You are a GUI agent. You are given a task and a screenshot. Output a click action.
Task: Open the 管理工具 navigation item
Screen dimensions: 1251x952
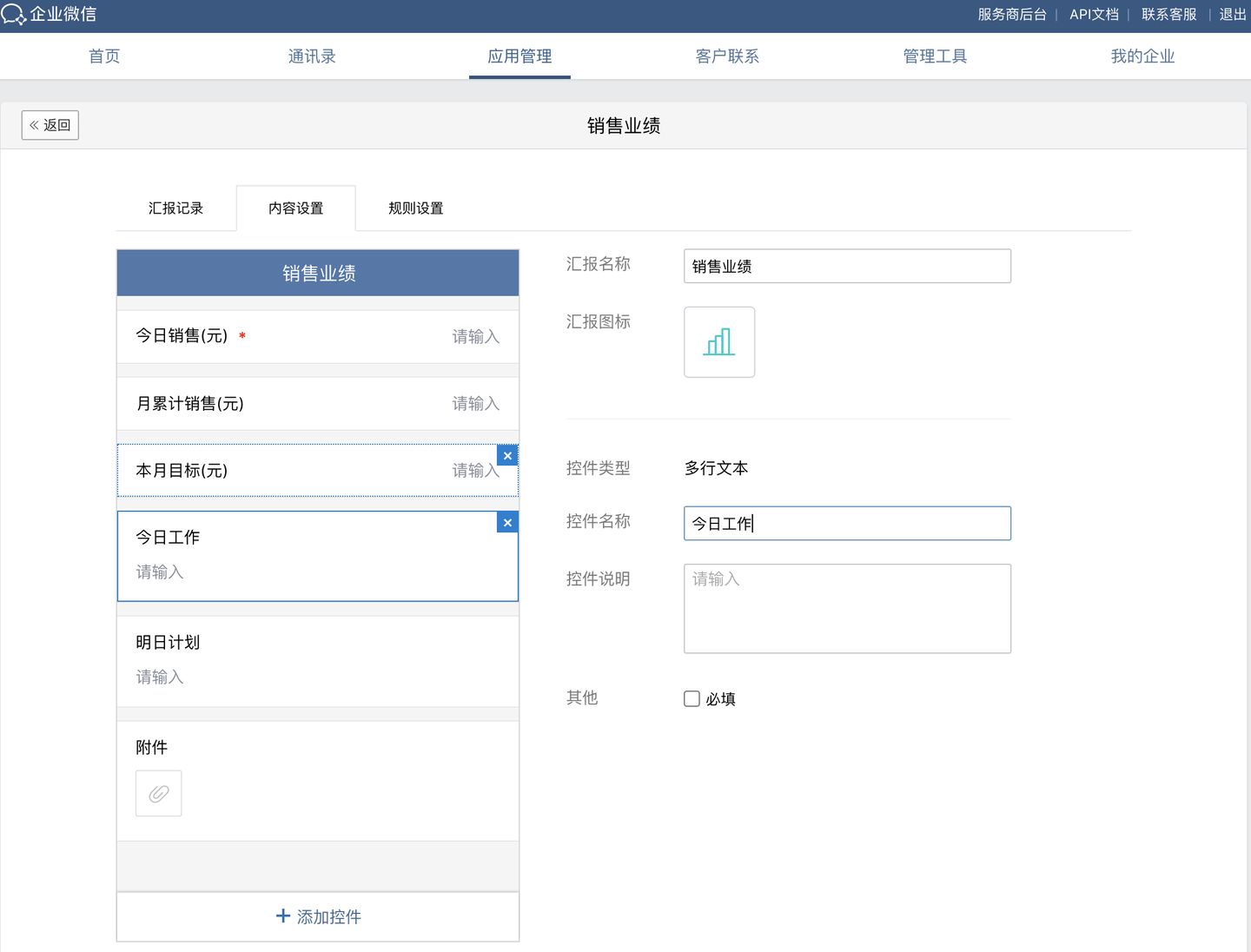coord(935,56)
